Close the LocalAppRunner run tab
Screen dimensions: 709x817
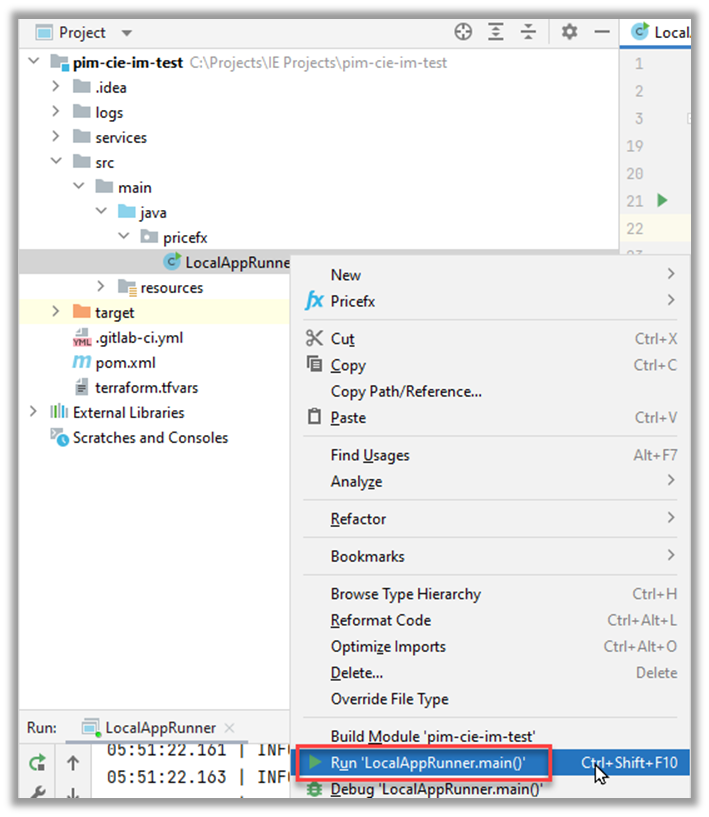click(x=228, y=728)
